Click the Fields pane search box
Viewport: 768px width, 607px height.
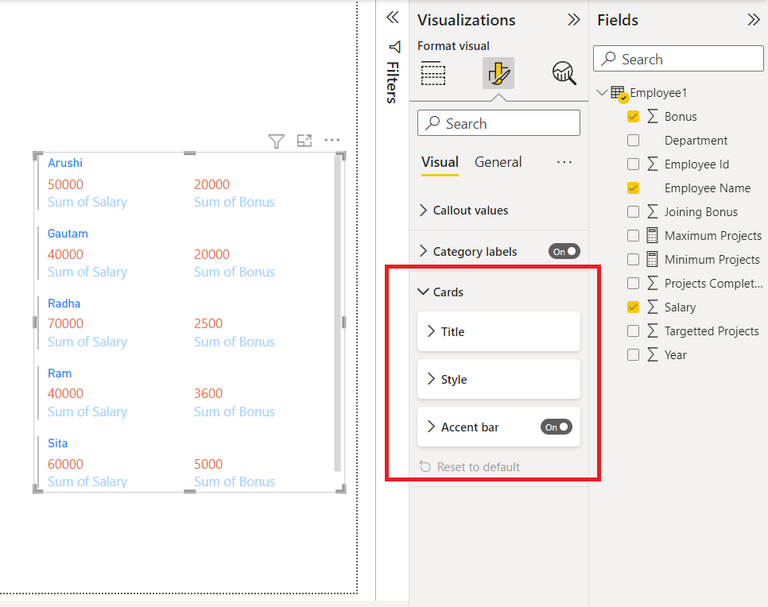678,59
